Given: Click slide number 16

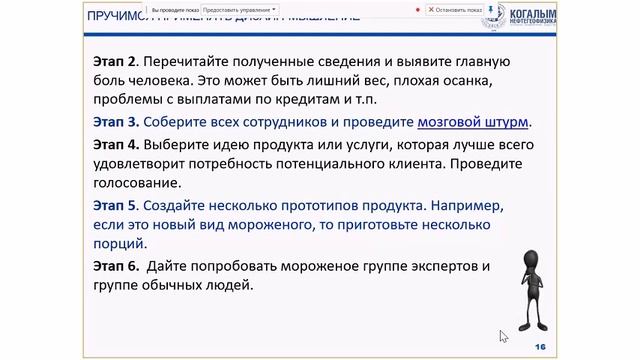Looking at the screenshot, I should 540,347.
